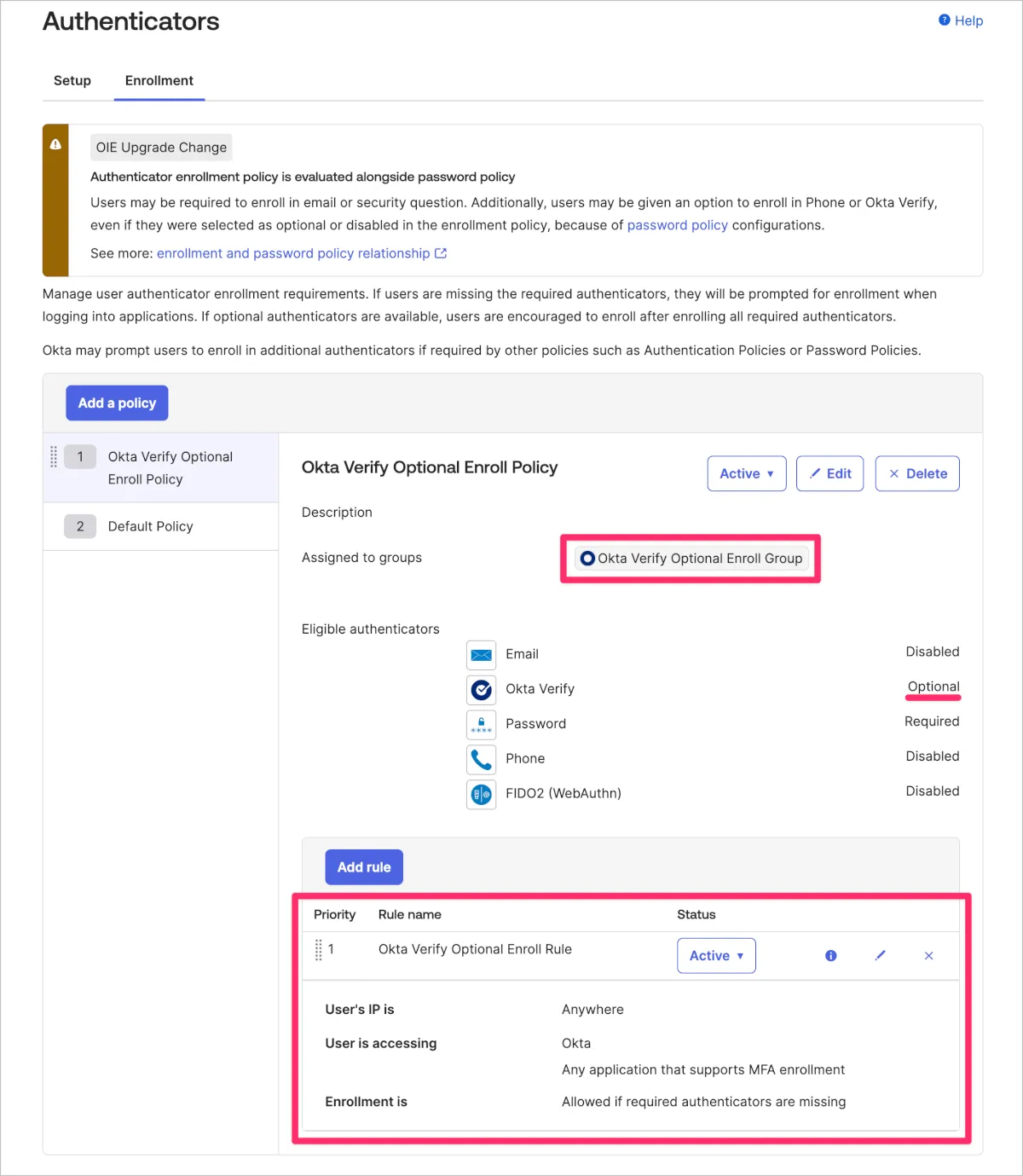Click the Add a policy button
This screenshot has height=1176, width=1023.
[x=117, y=403]
